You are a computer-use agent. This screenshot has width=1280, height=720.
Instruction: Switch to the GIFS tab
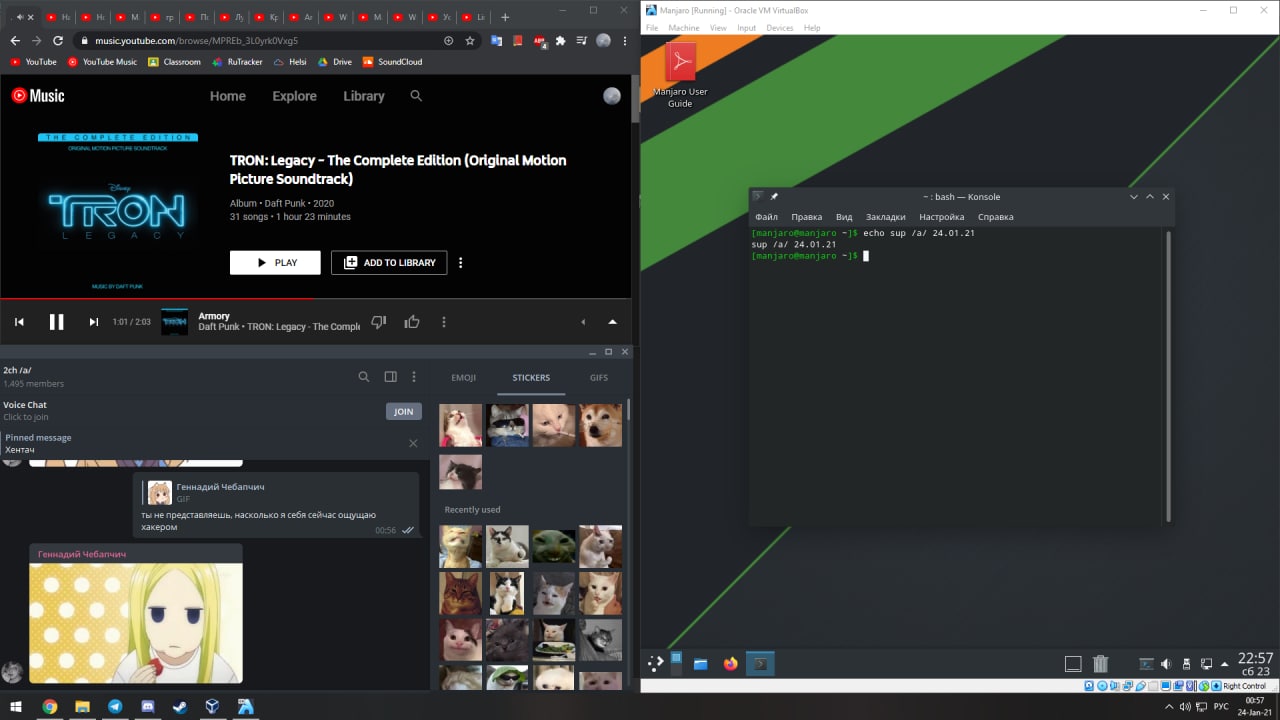click(598, 378)
